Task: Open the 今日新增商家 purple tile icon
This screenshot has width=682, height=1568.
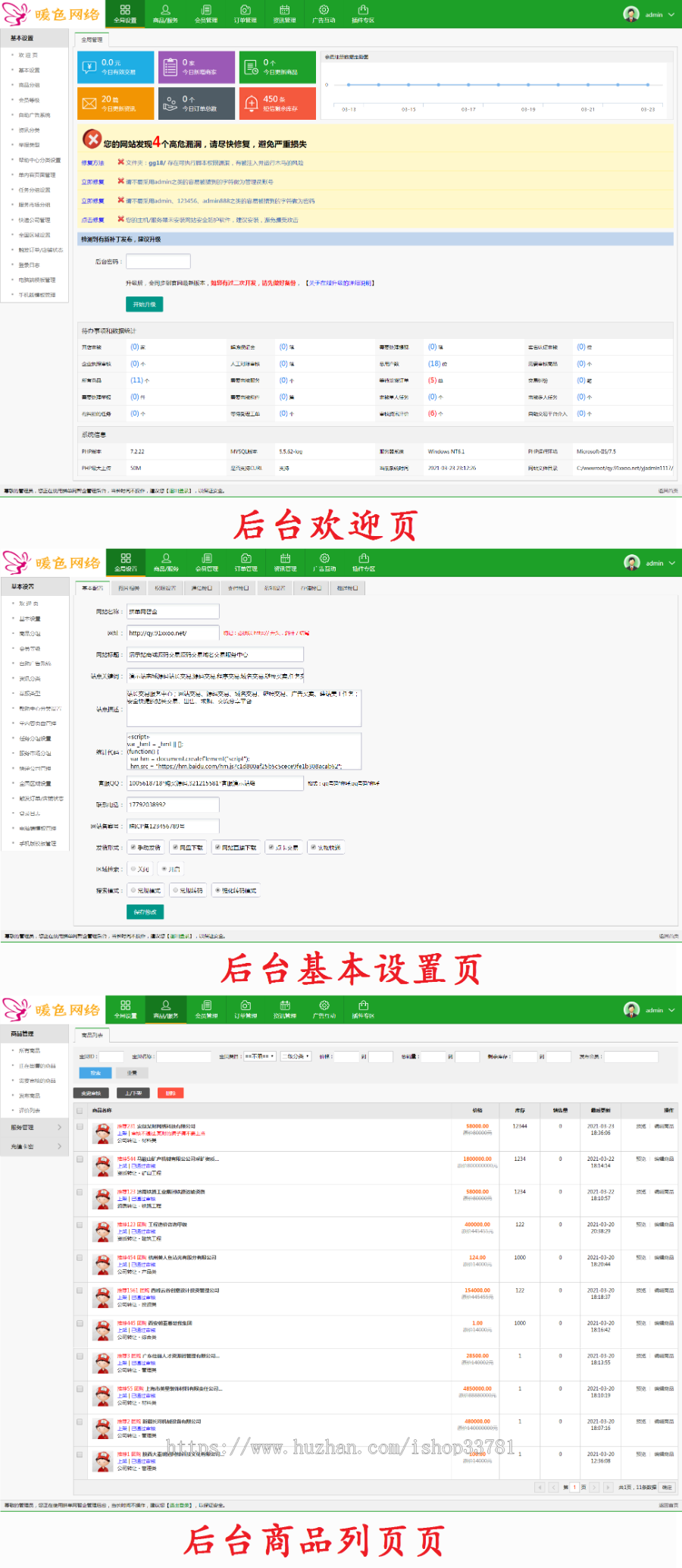Action: [170, 67]
